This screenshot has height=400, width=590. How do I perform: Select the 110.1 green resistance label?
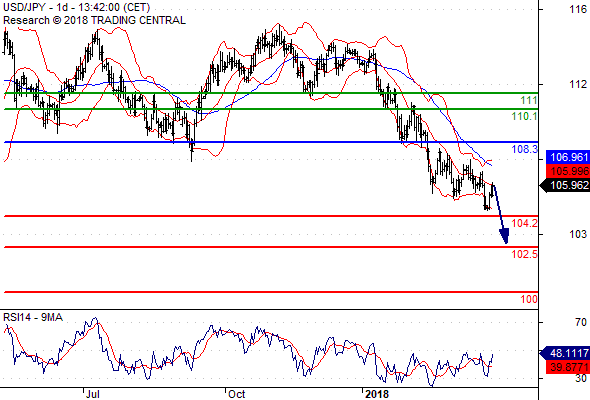click(525, 117)
